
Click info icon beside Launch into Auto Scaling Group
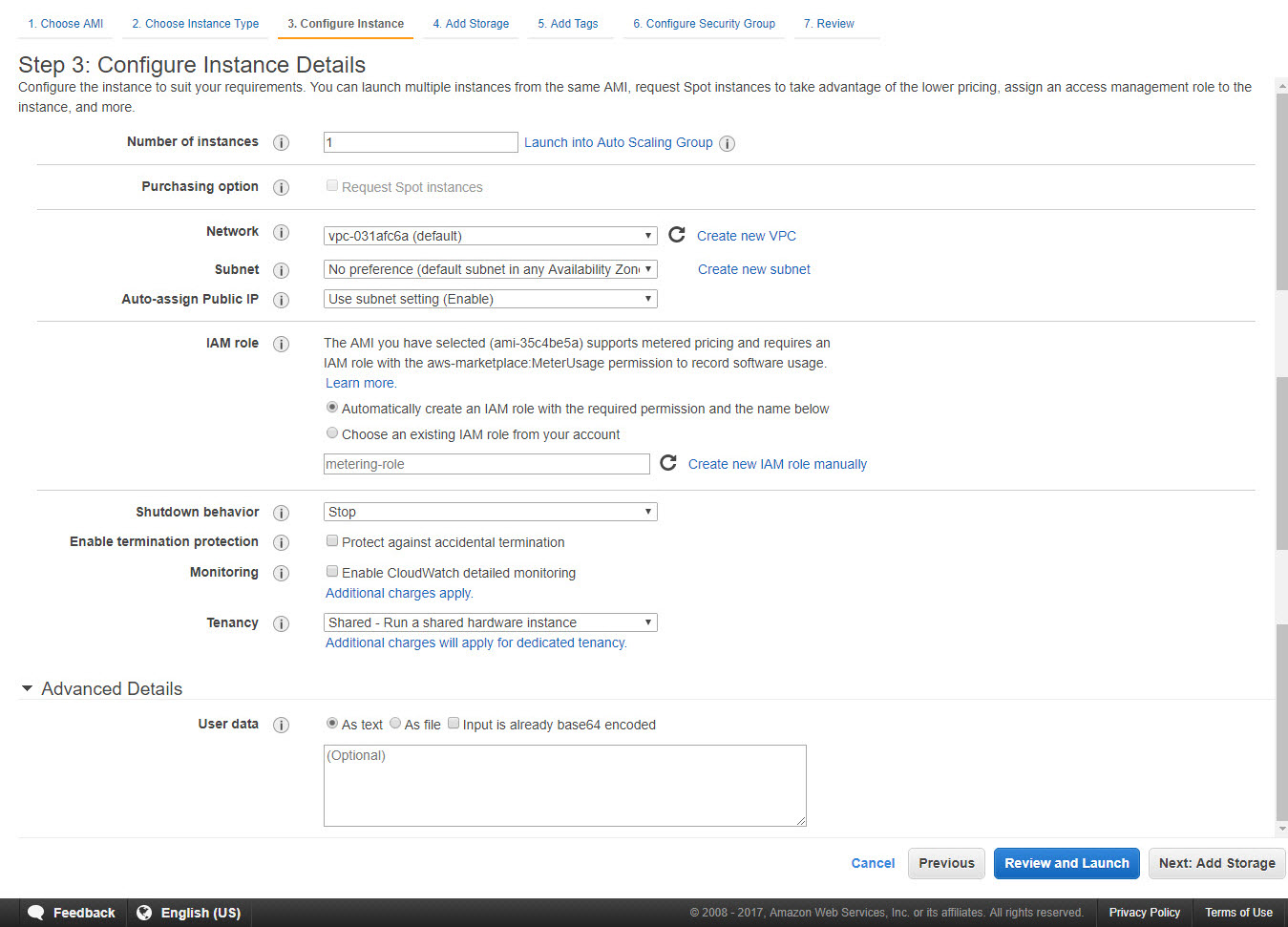coord(727,143)
